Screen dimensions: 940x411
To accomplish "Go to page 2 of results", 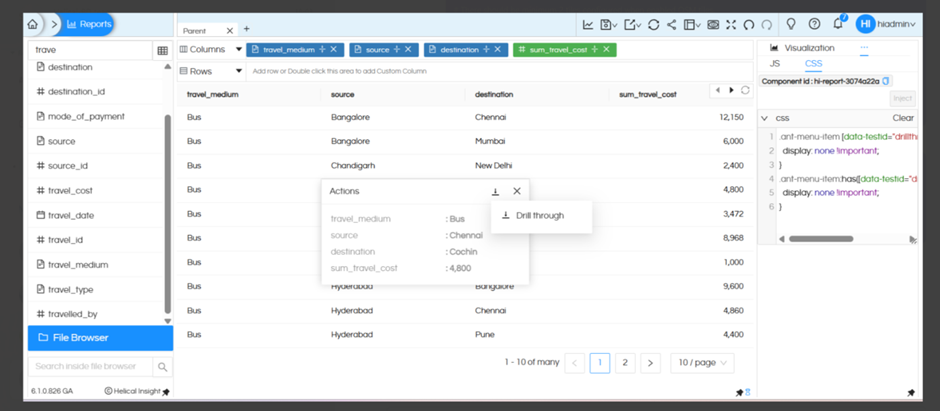I will click(x=625, y=362).
